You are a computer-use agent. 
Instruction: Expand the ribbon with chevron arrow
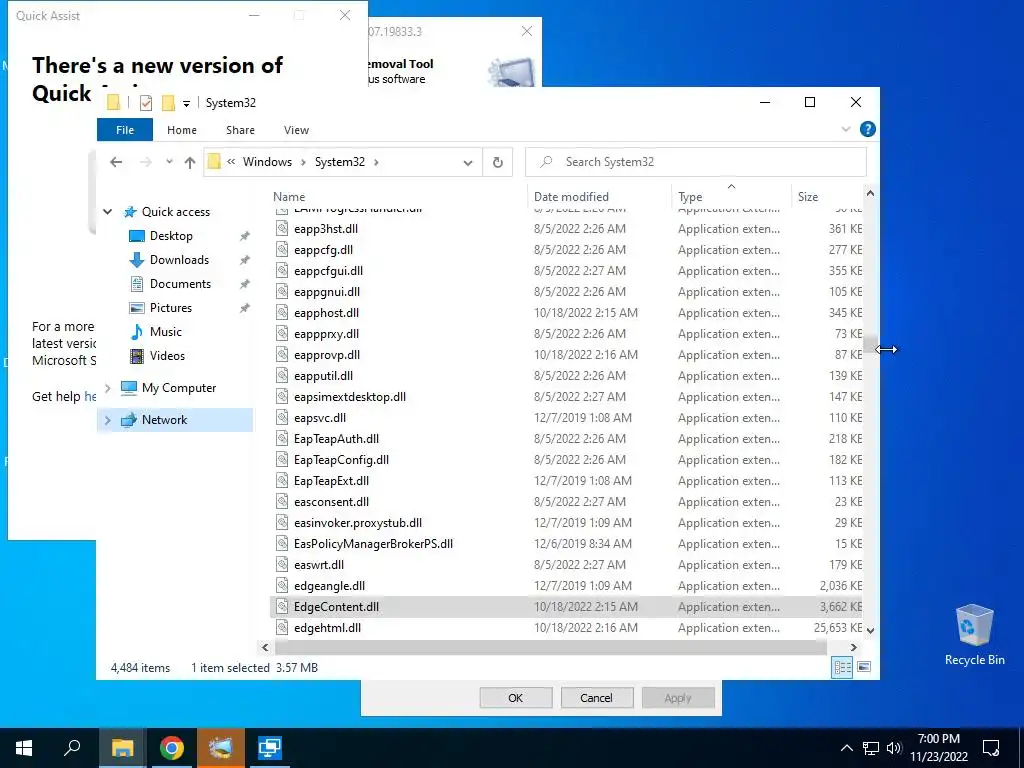click(x=846, y=129)
